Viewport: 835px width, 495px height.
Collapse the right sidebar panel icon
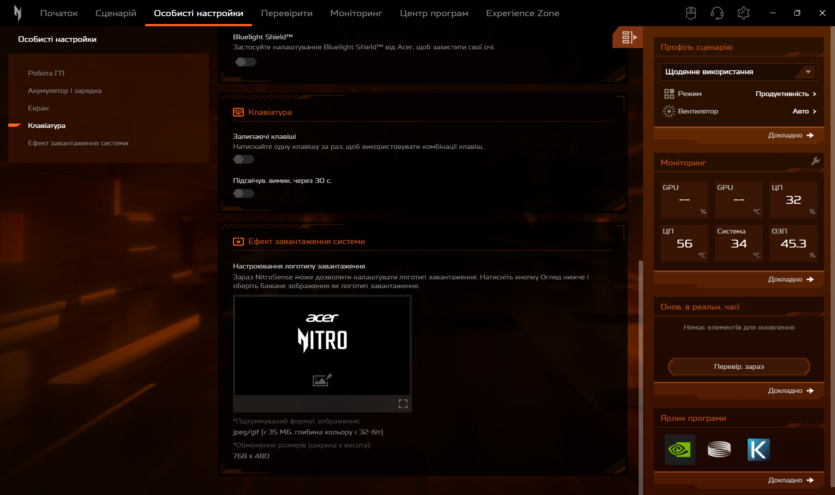tap(628, 37)
